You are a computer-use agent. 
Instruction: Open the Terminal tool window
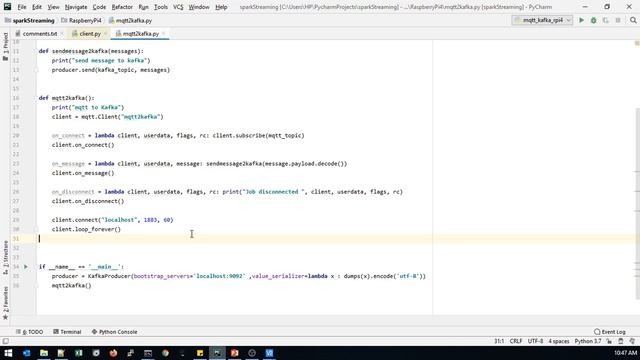pyautogui.click(x=67, y=332)
